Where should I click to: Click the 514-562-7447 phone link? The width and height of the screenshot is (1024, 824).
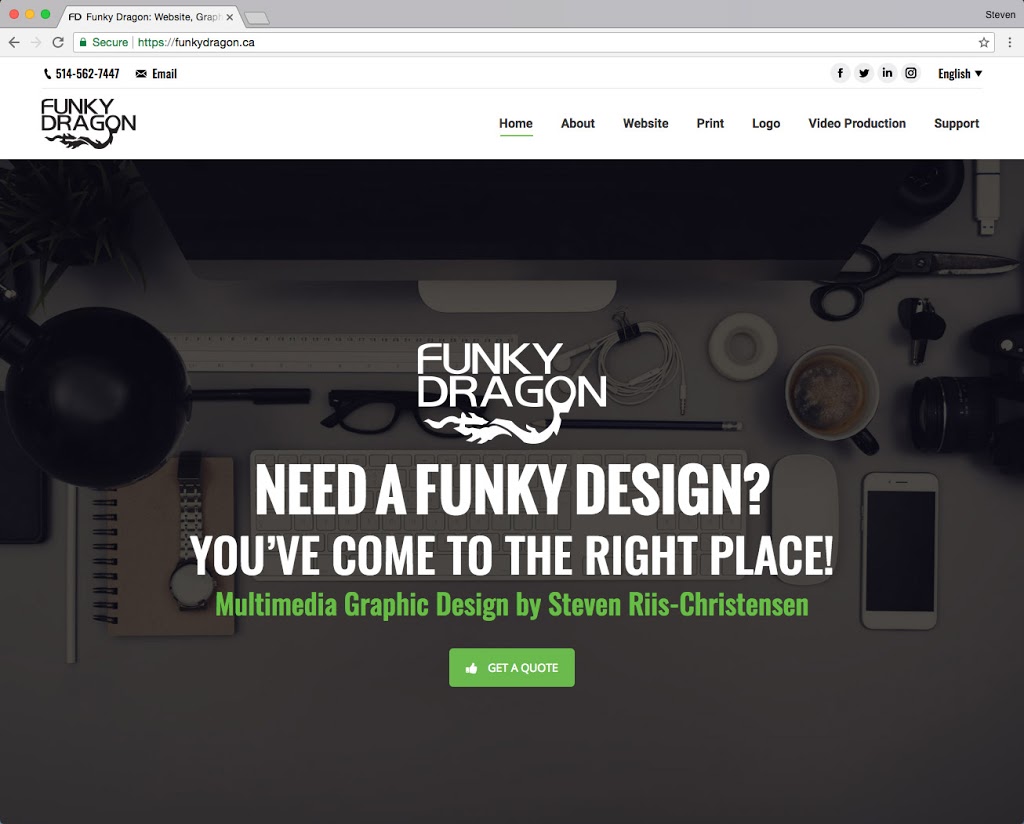[x=88, y=74]
